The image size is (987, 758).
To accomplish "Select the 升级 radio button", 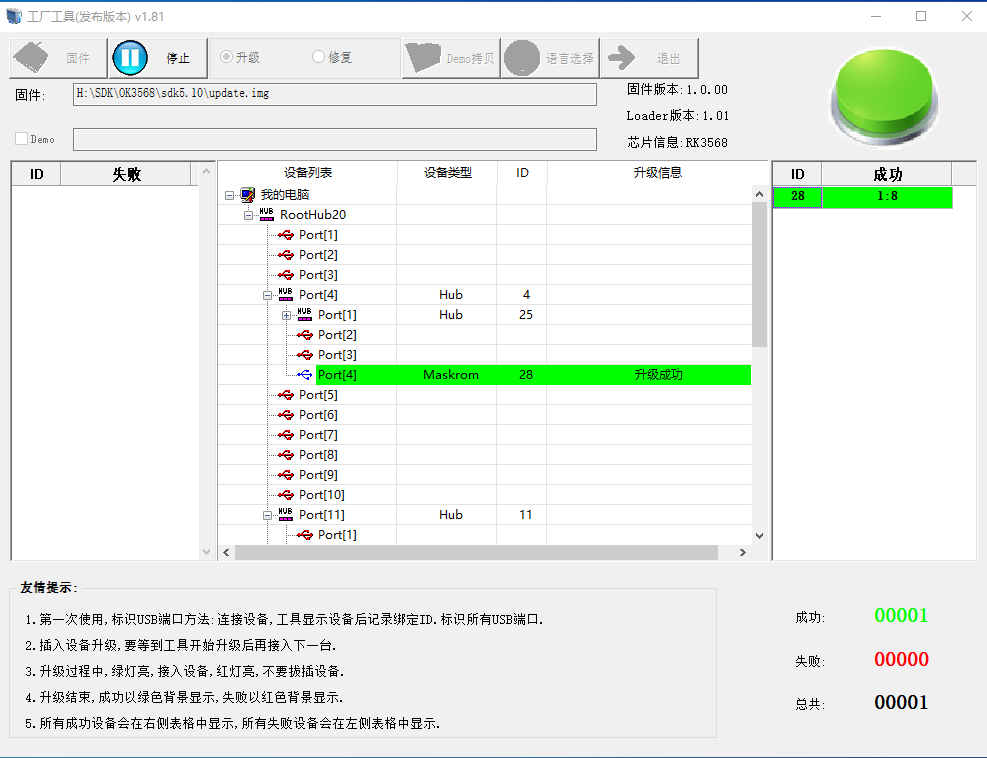I will (x=227, y=57).
